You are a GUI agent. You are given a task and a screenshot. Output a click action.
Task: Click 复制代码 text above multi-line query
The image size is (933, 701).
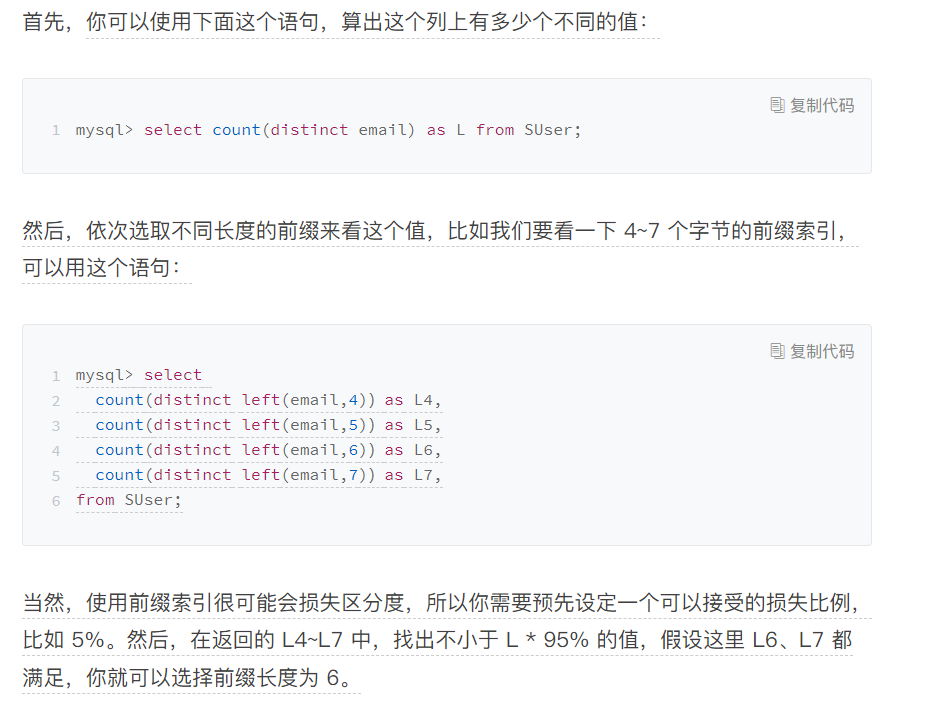pyautogui.click(x=822, y=351)
